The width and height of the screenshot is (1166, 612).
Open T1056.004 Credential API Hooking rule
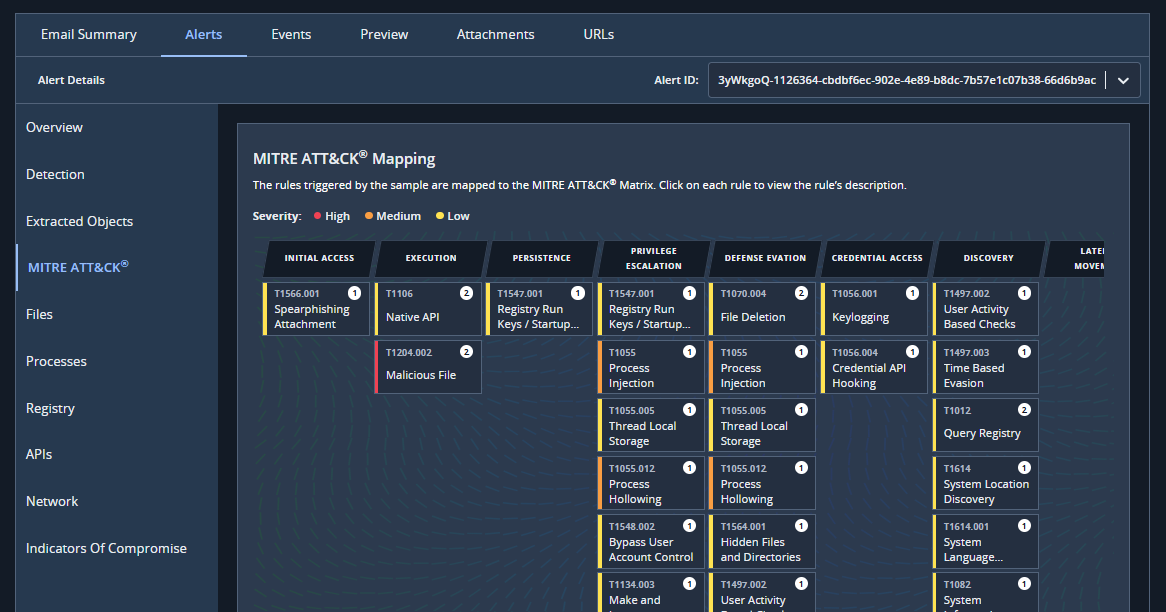pyautogui.click(x=874, y=367)
